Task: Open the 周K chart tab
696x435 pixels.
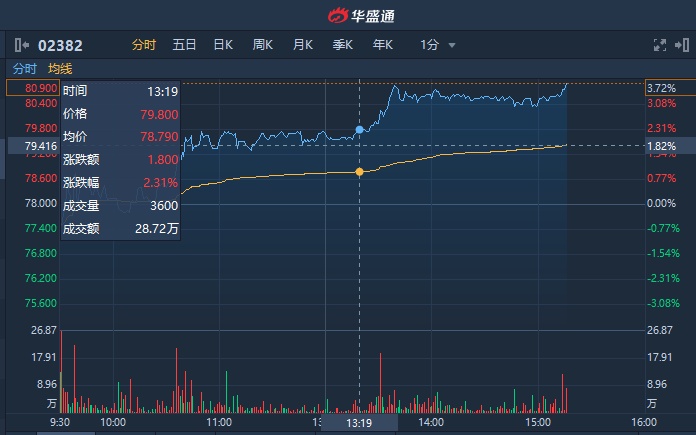Action: coord(263,45)
